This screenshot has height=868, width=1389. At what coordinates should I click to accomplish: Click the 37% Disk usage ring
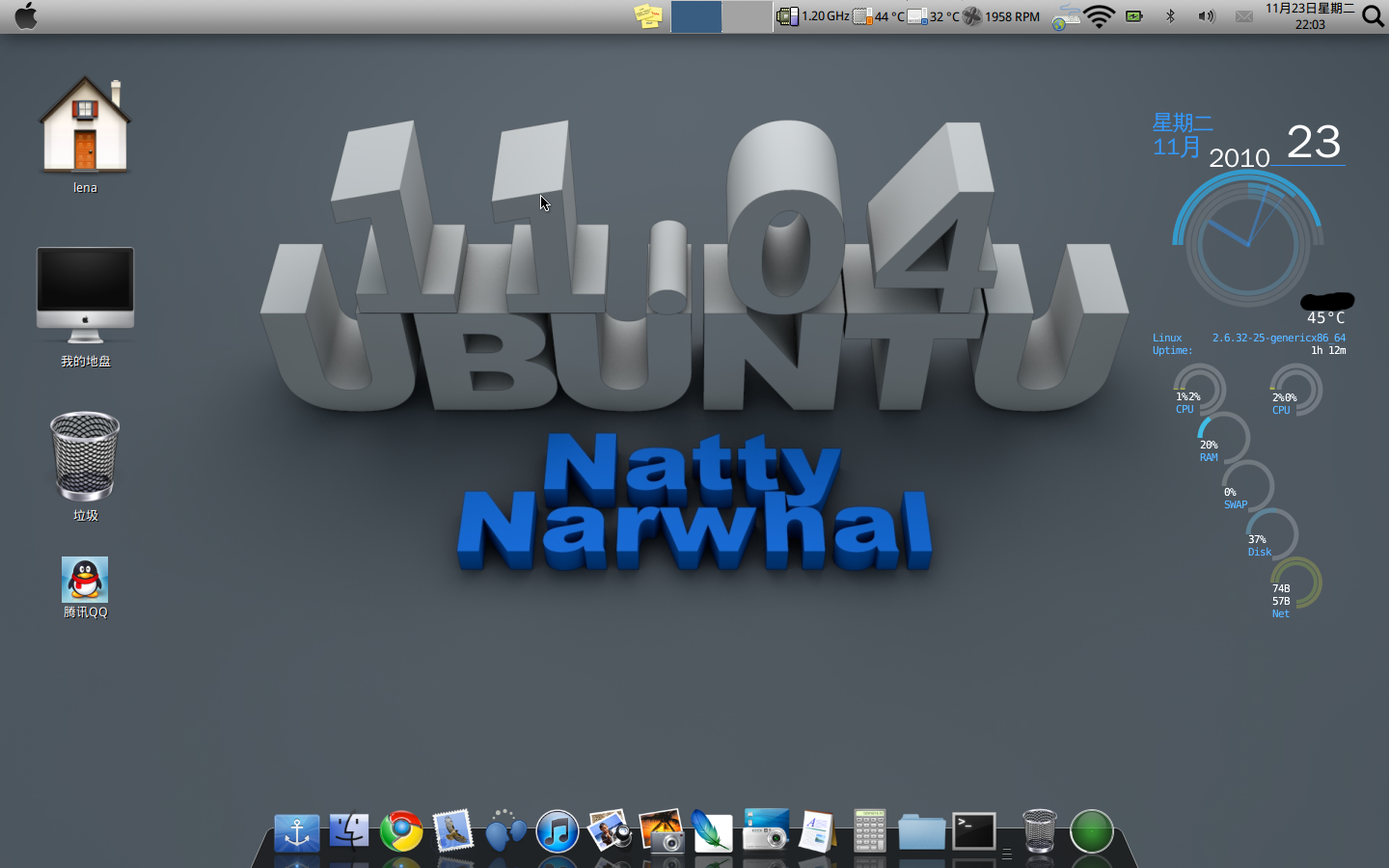(x=1270, y=535)
